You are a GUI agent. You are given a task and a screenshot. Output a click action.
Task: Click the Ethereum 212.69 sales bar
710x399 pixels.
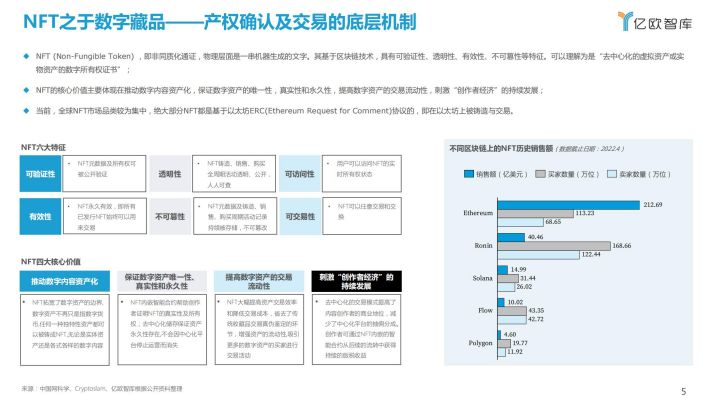tap(569, 205)
